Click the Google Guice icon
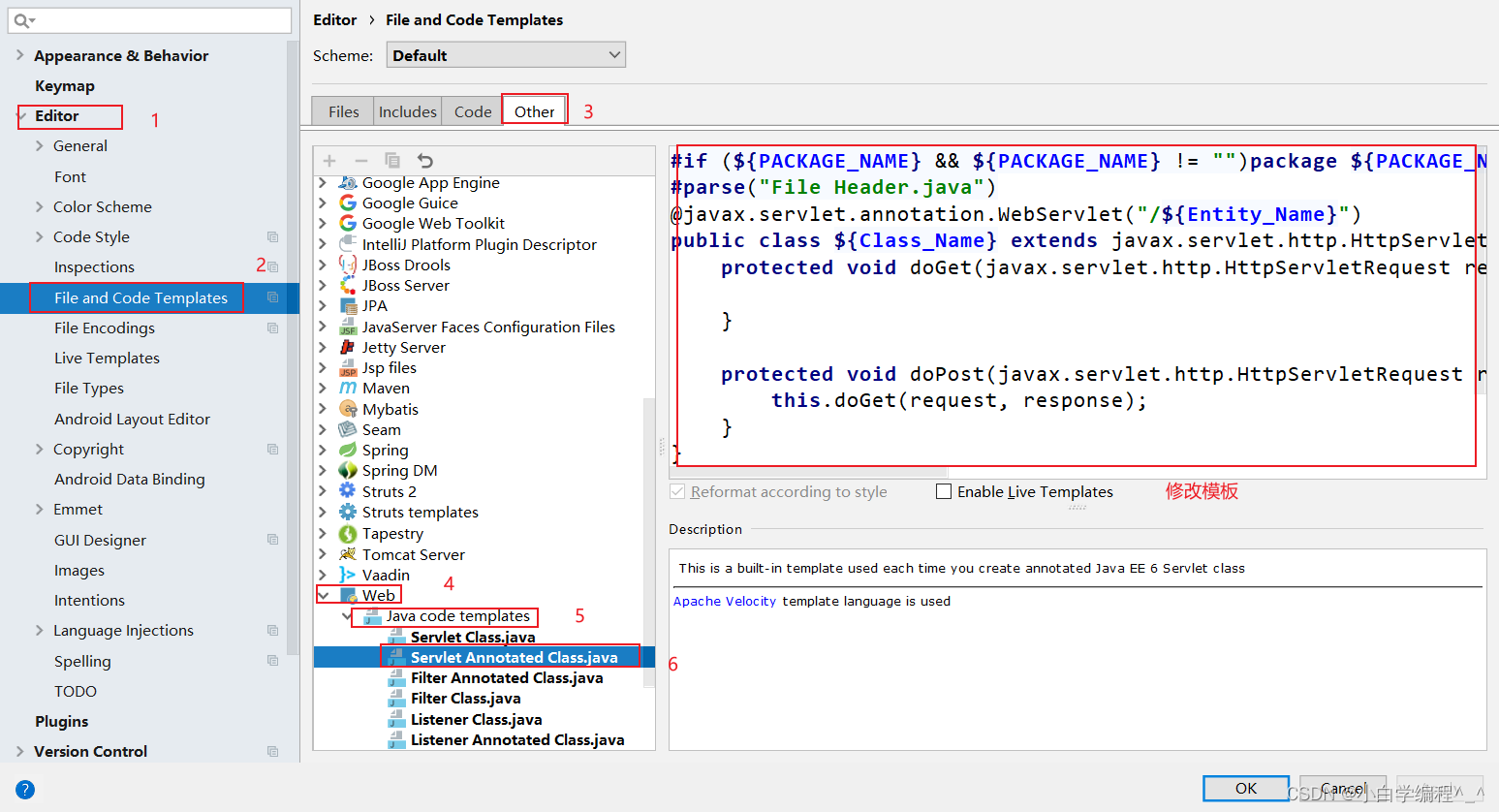The width and height of the screenshot is (1499, 812). point(348,203)
